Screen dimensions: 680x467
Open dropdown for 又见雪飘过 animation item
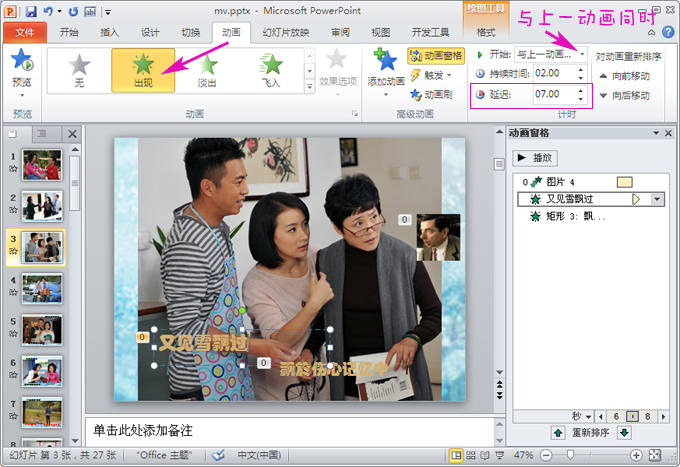657,199
